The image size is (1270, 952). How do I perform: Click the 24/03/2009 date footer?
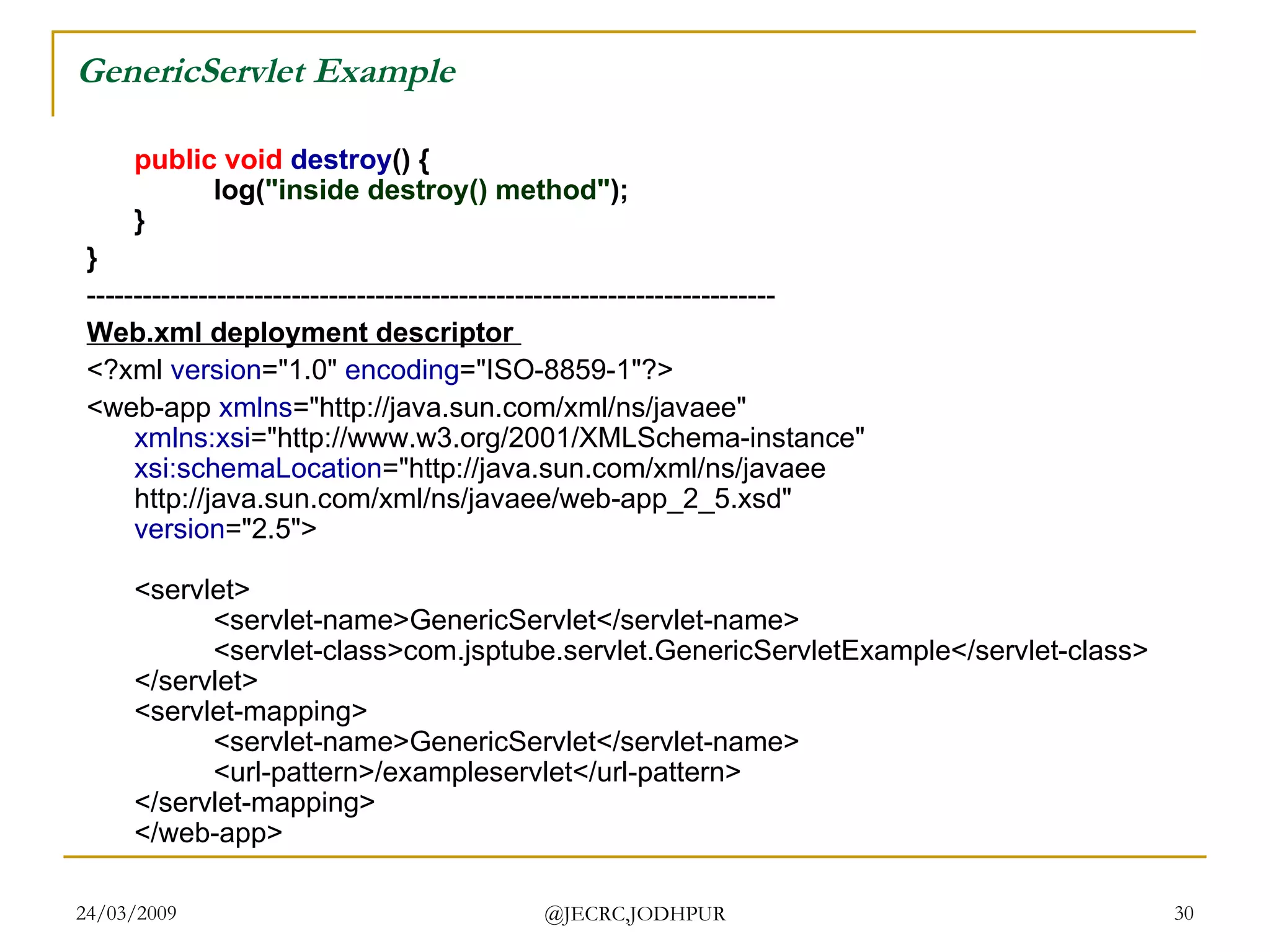click(126, 913)
